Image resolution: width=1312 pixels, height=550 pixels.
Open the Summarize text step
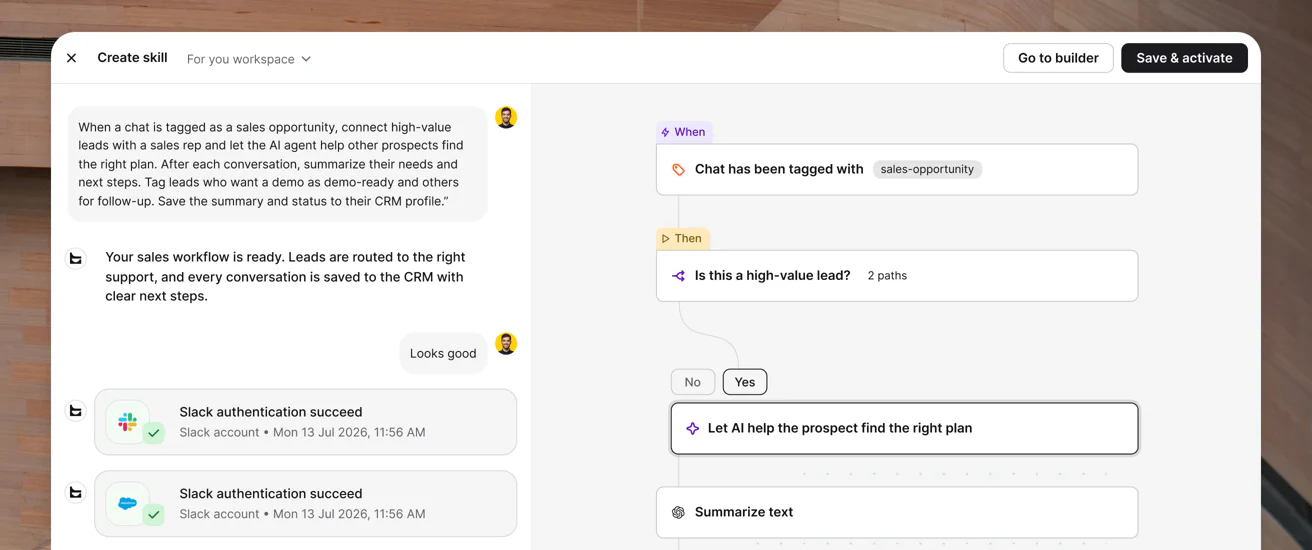point(897,512)
